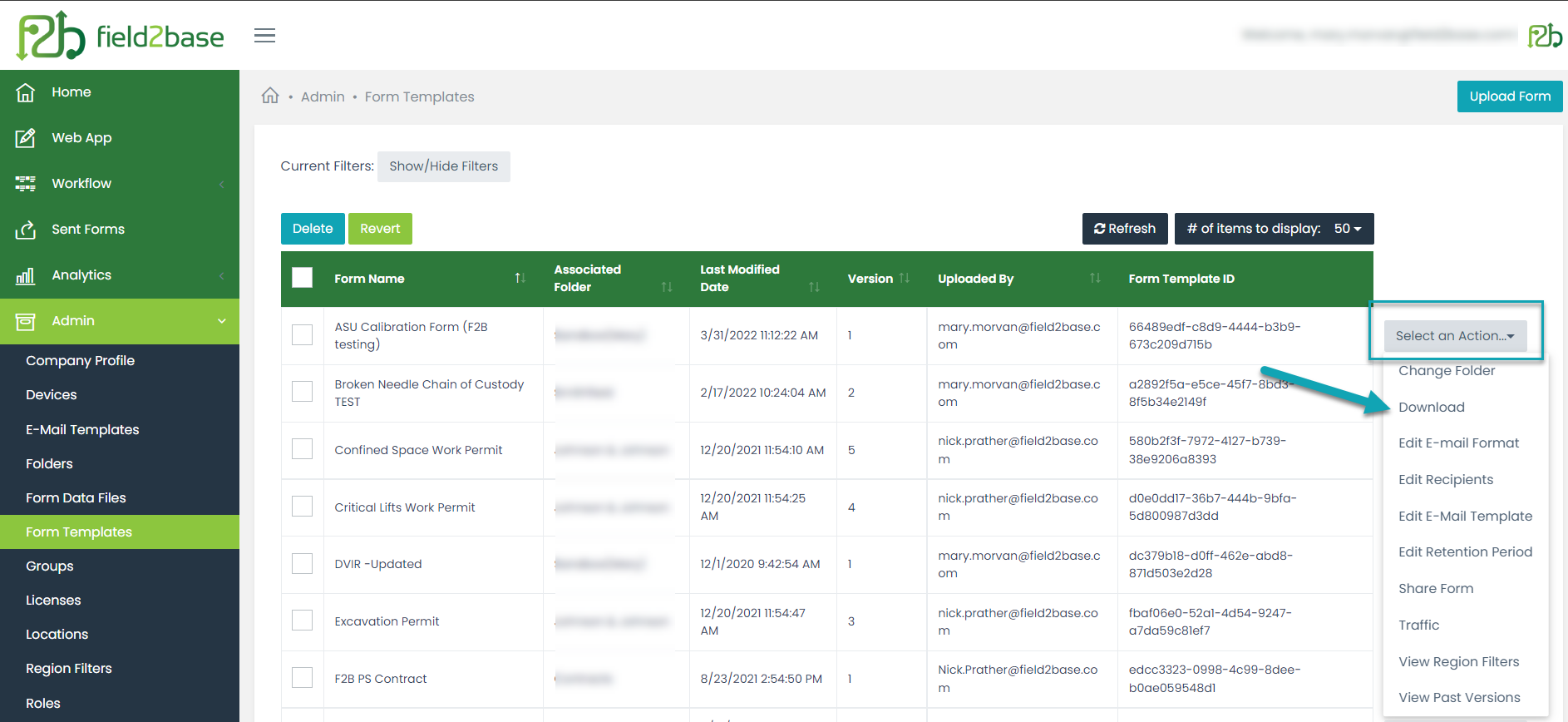Click the Excavation Permit form name
Viewport: 1568px width, 722px height.
coord(387,621)
